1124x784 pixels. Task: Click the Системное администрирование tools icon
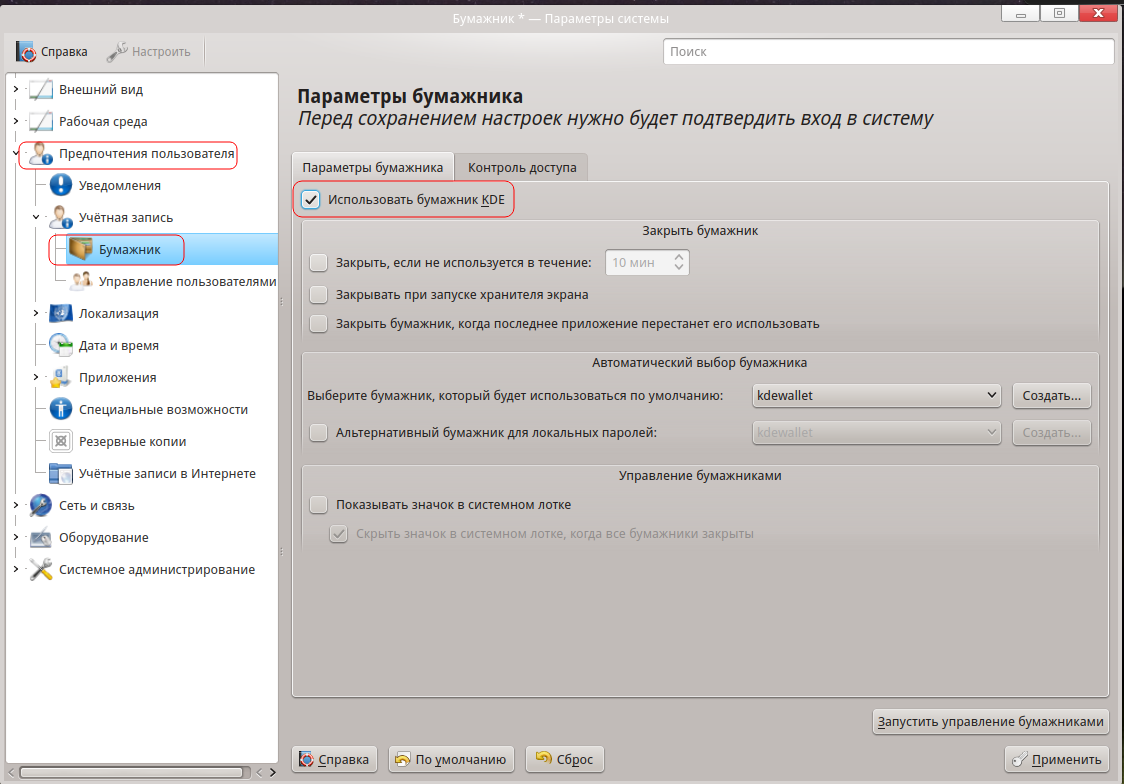click(41, 569)
